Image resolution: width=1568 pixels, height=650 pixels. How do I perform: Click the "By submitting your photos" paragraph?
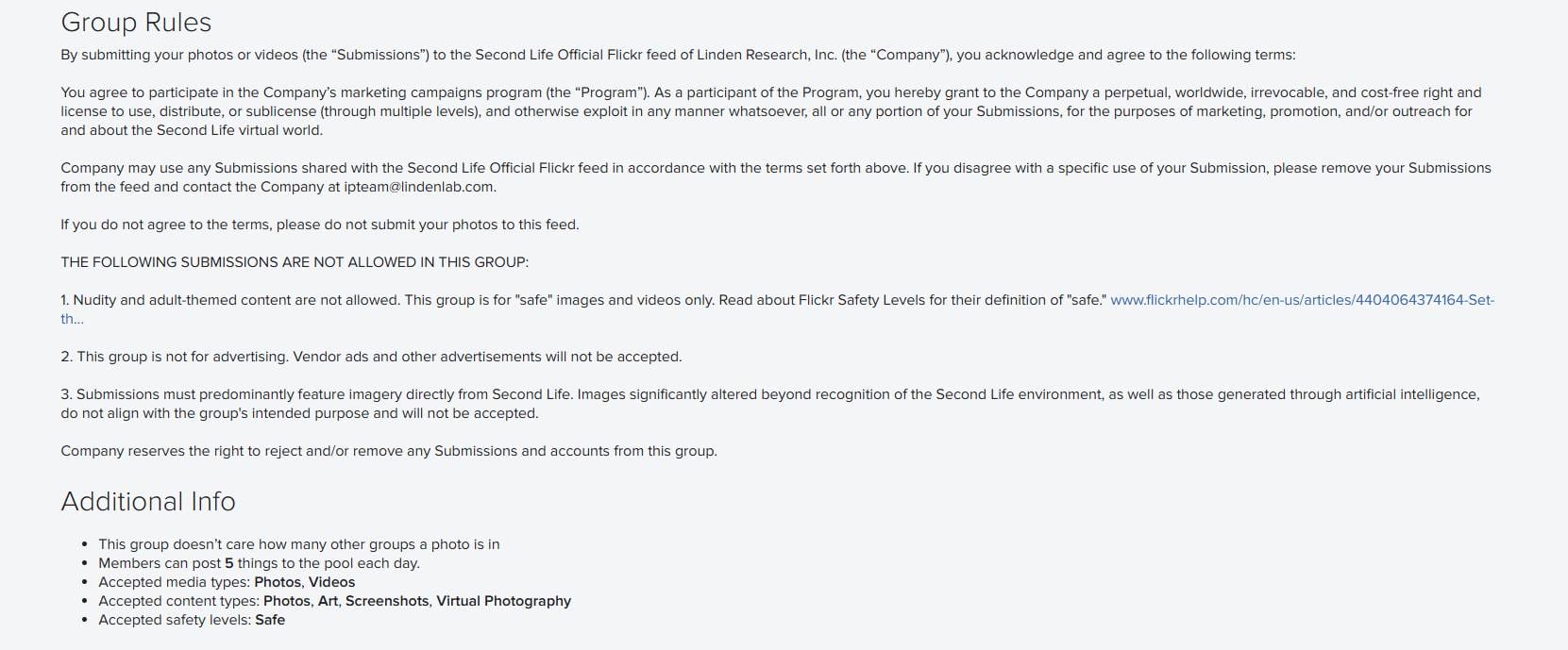678,55
